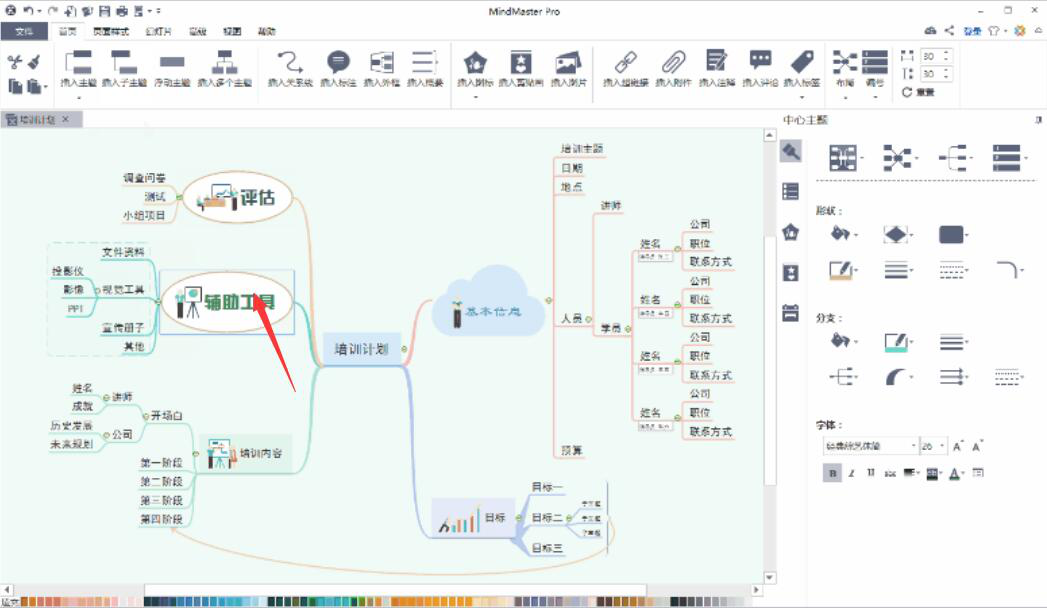Viewport: 1047px width, 608px height.
Task: Click the Insert Topic (插入主题) icon
Action: click(x=78, y=62)
